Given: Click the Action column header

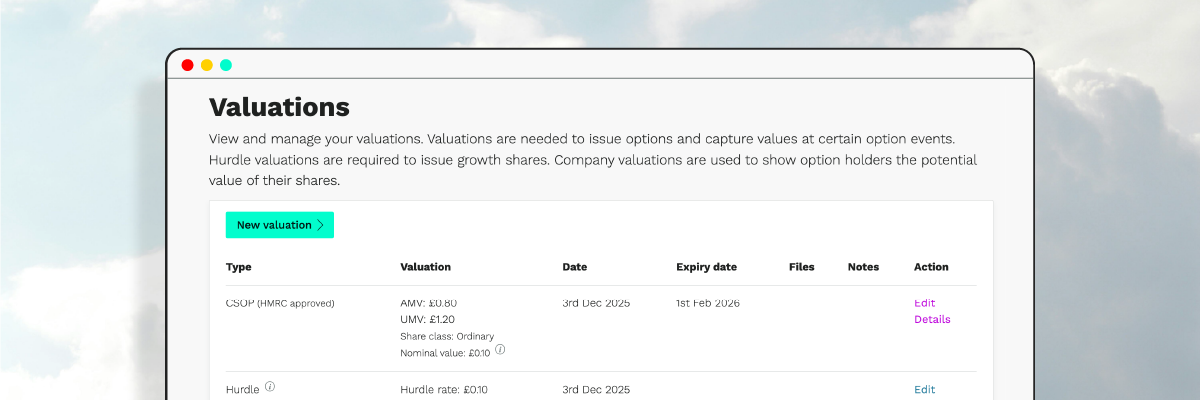Looking at the screenshot, I should [x=932, y=267].
